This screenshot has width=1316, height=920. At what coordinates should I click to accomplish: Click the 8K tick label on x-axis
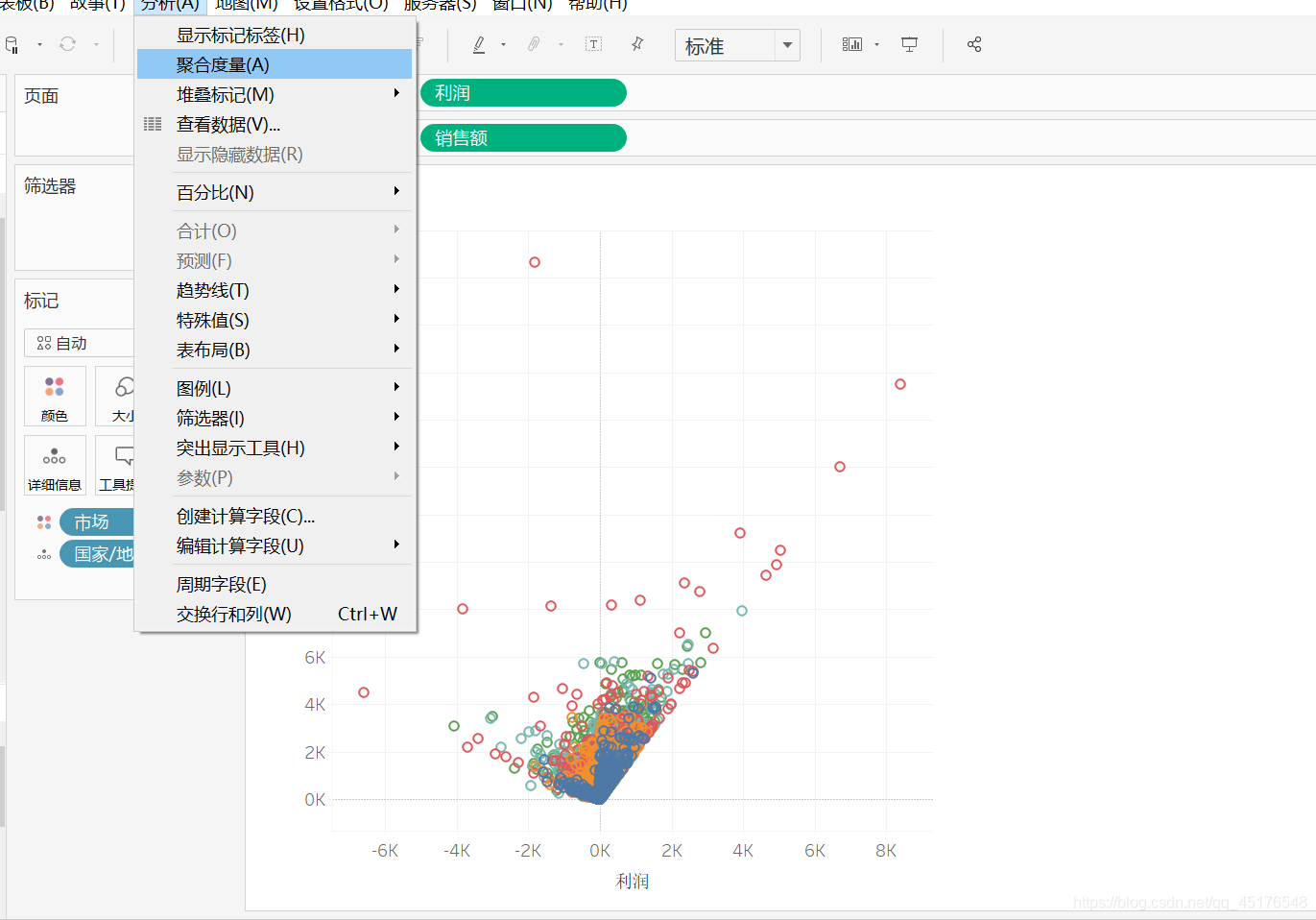[886, 851]
